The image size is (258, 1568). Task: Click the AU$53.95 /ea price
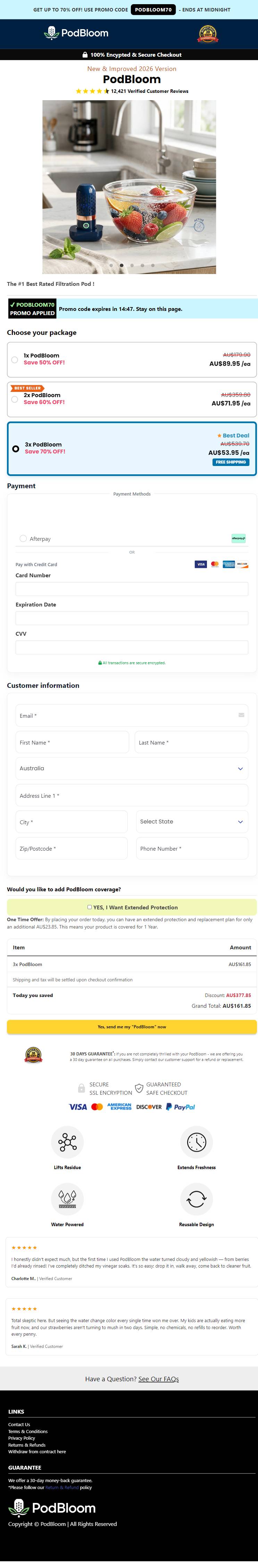click(x=229, y=453)
